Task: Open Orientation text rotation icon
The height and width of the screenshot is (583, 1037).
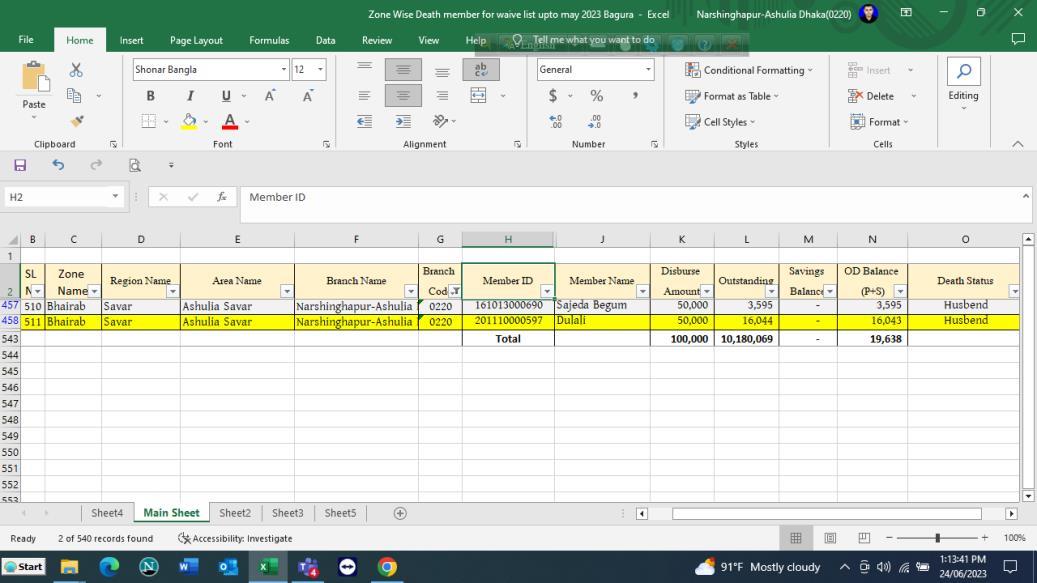Action: coord(440,122)
